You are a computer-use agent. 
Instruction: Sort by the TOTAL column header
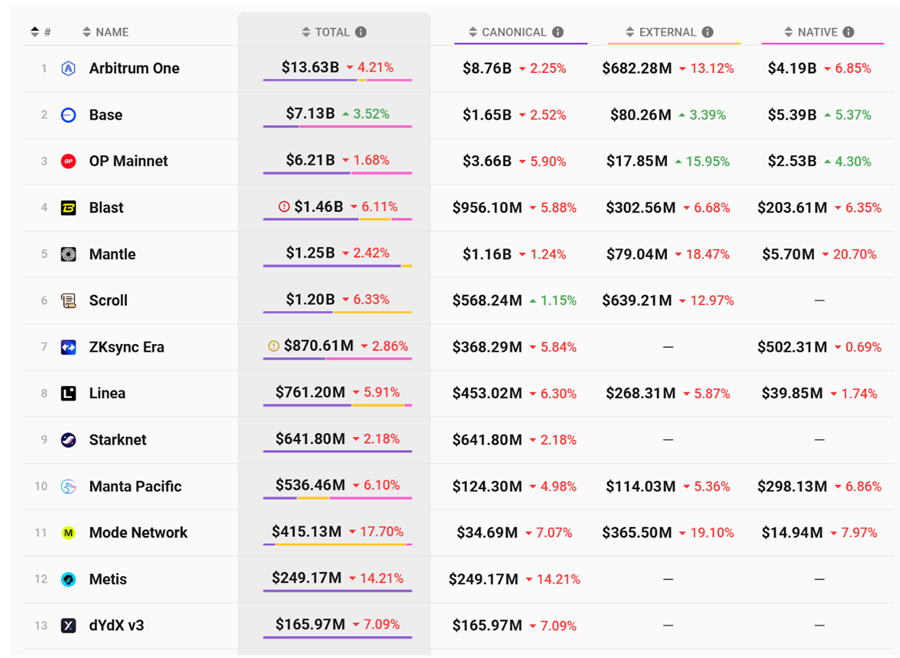tap(325, 32)
